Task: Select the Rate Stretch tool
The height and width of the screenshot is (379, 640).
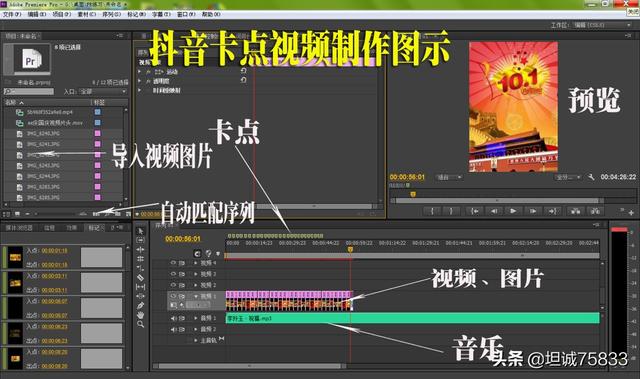Action: pos(140,268)
